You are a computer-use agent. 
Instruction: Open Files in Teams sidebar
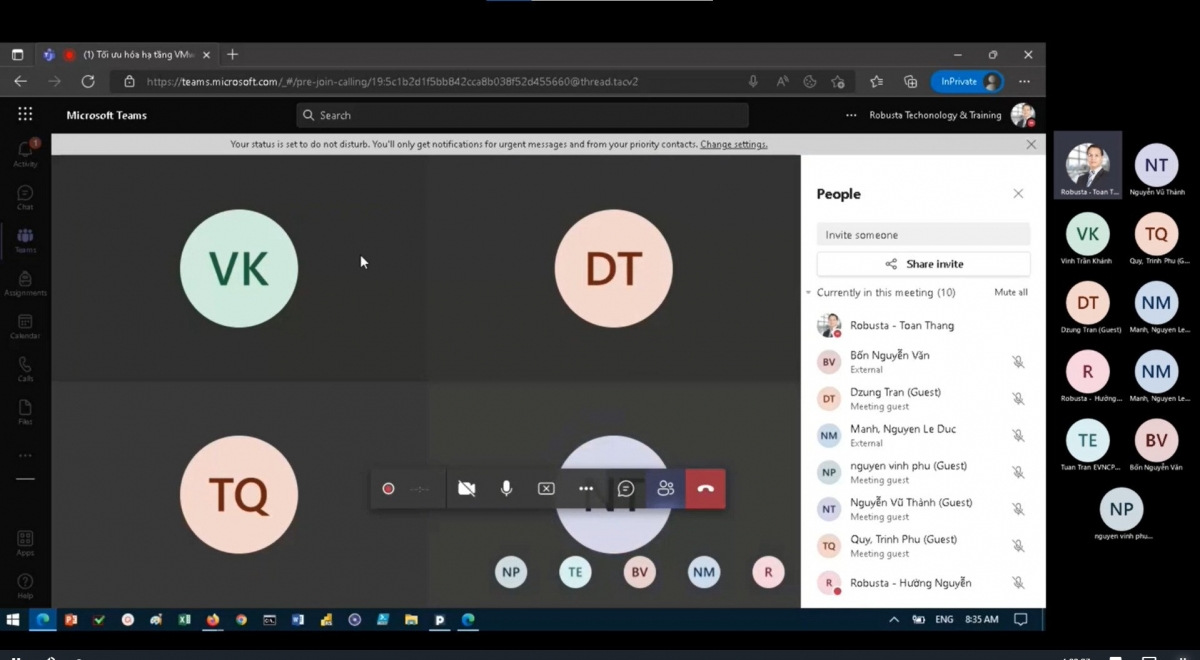25,413
